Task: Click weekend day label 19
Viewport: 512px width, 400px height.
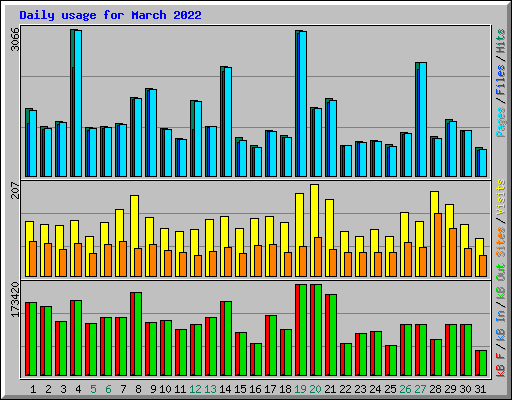Action: [300, 389]
